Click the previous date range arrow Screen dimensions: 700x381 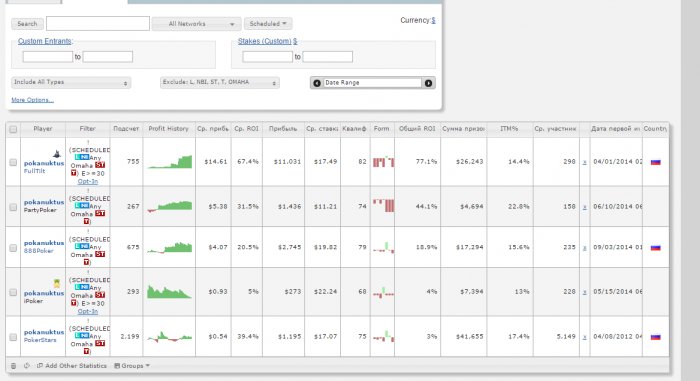[x=317, y=83]
